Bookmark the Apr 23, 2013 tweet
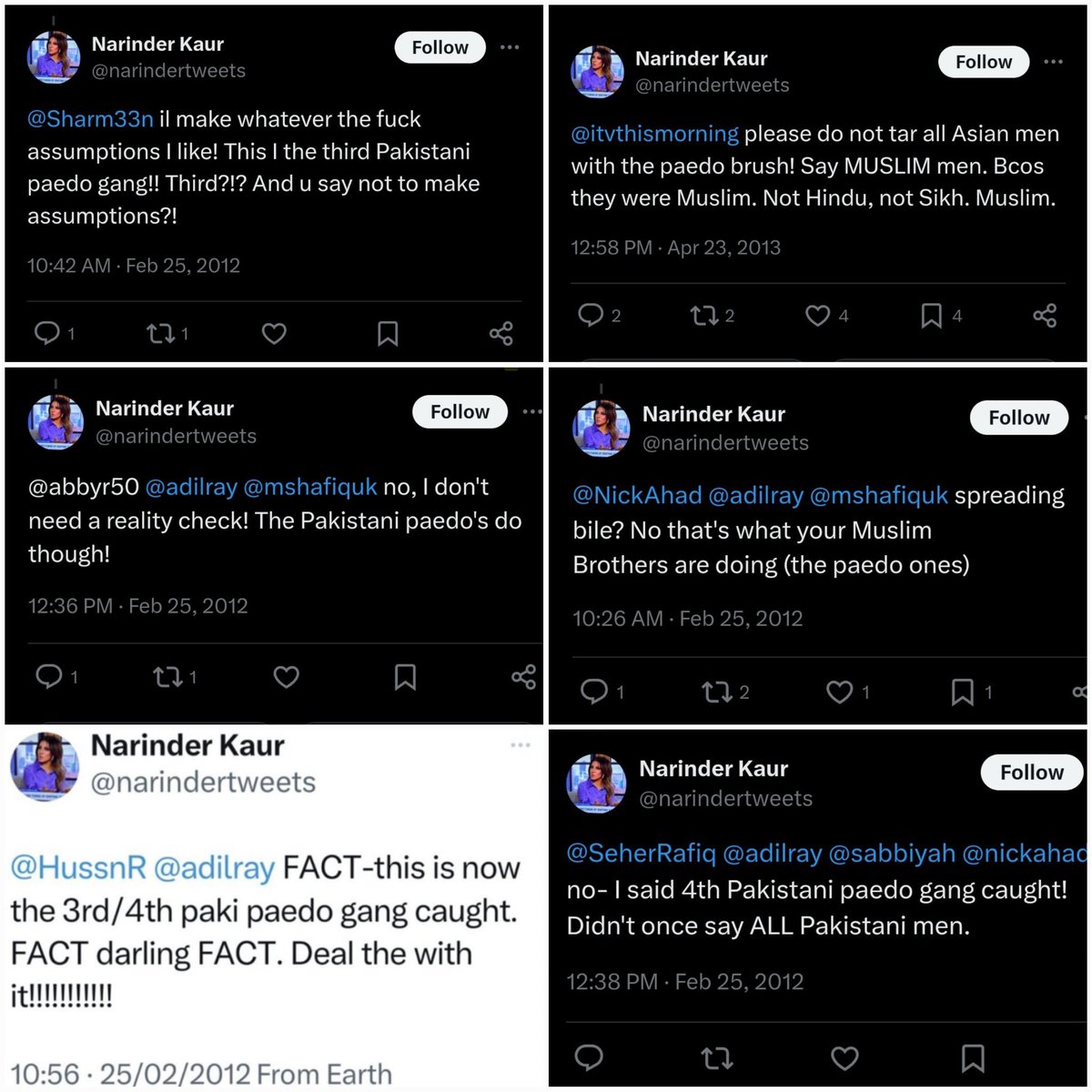 point(931,316)
